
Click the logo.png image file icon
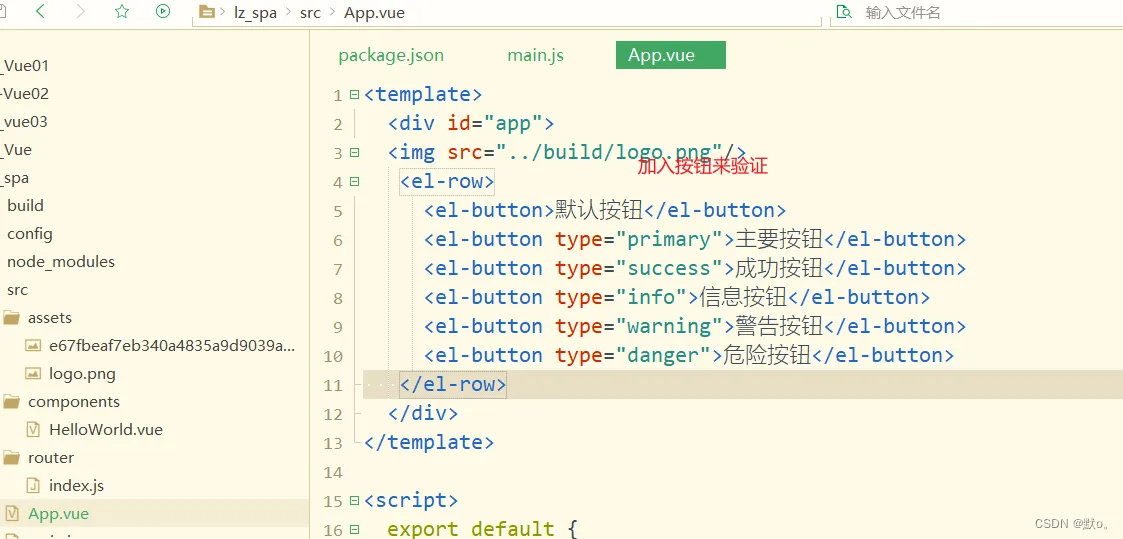click(x=33, y=374)
